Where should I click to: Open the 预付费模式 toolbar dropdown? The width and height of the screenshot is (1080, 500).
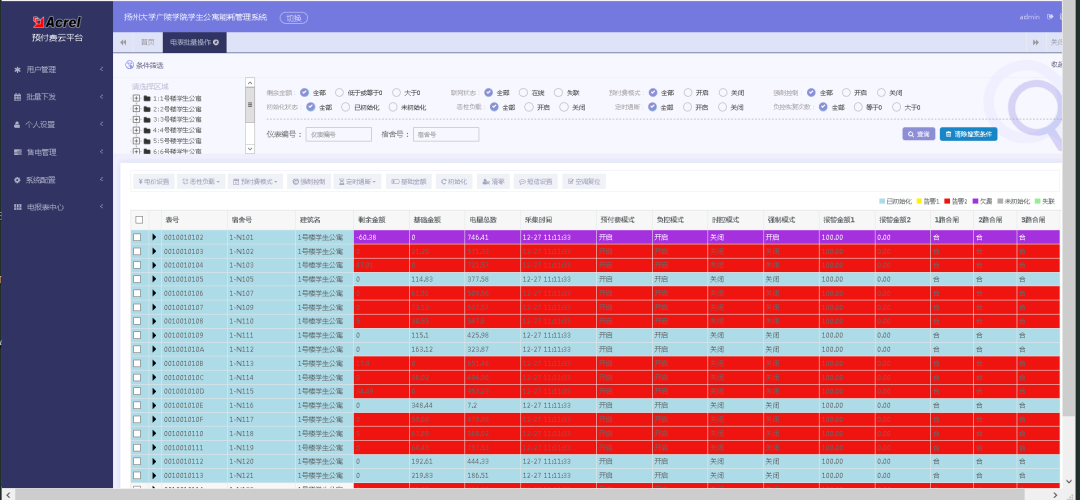(255, 182)
